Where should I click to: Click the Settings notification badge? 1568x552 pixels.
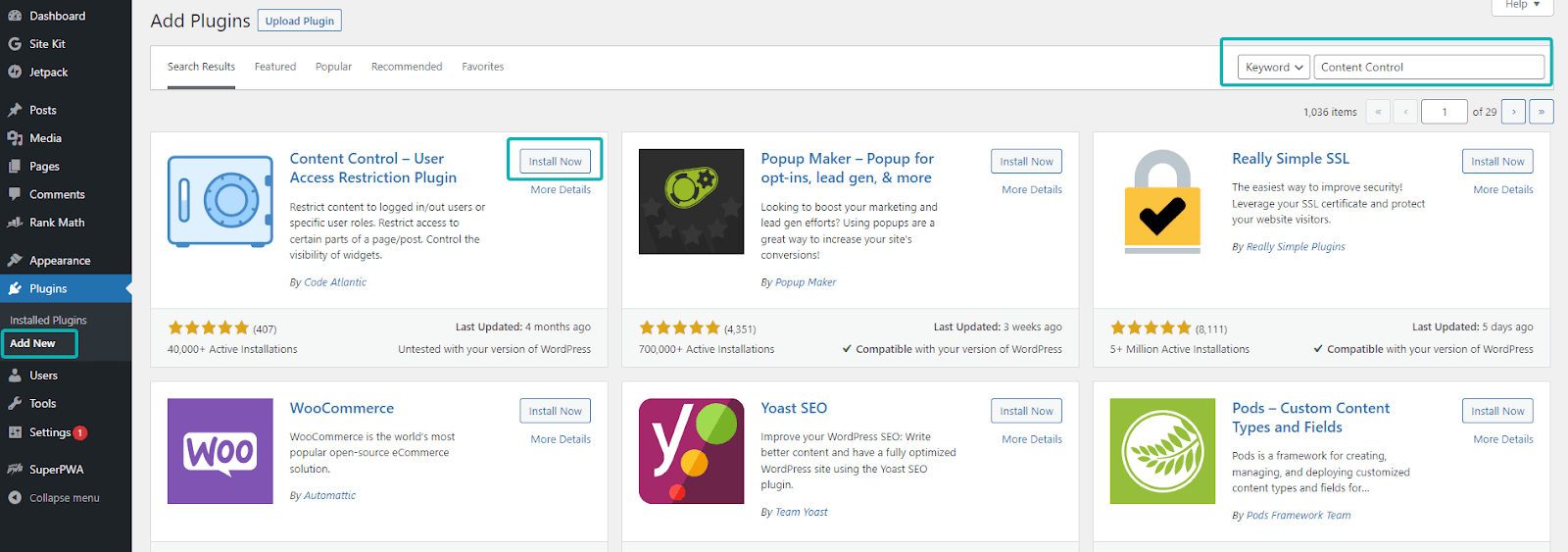80,432
